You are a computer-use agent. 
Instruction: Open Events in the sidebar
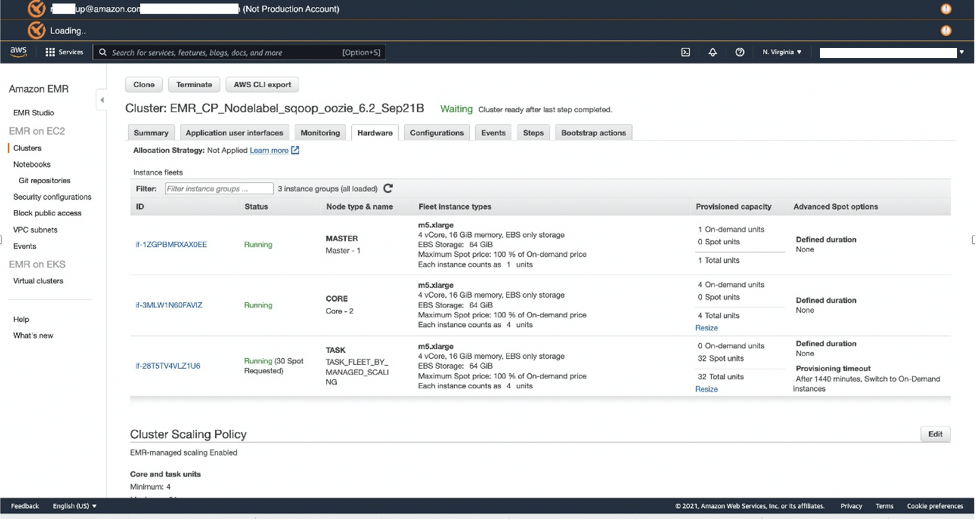pos(25,246)
